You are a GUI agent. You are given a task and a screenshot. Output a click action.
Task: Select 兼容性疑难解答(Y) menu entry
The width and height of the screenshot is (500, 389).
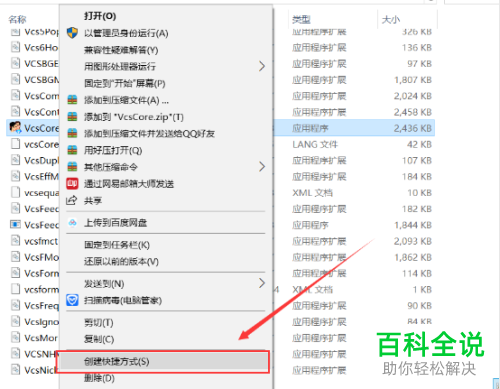point(121,50)
